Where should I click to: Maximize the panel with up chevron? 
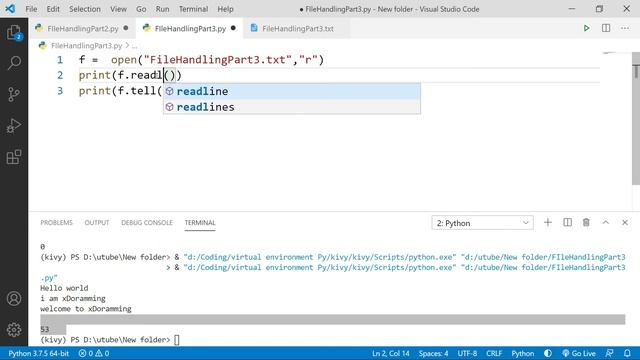[x=606, y=222]
